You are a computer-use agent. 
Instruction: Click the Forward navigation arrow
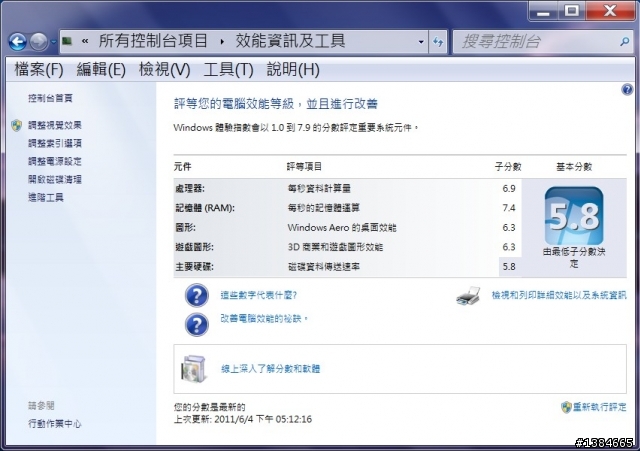(39, 42)
